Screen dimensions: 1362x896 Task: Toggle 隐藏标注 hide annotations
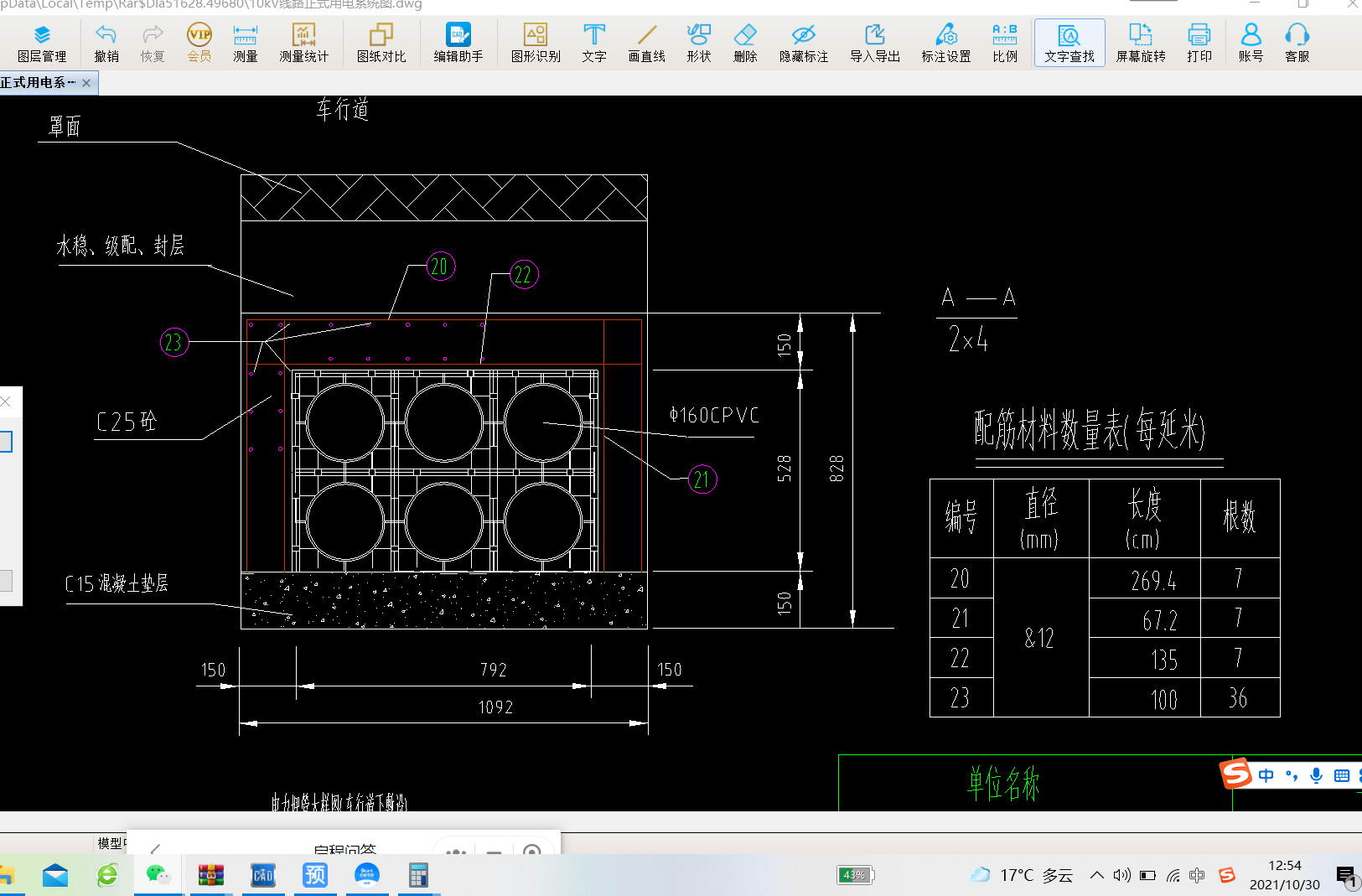click(804, 43)
